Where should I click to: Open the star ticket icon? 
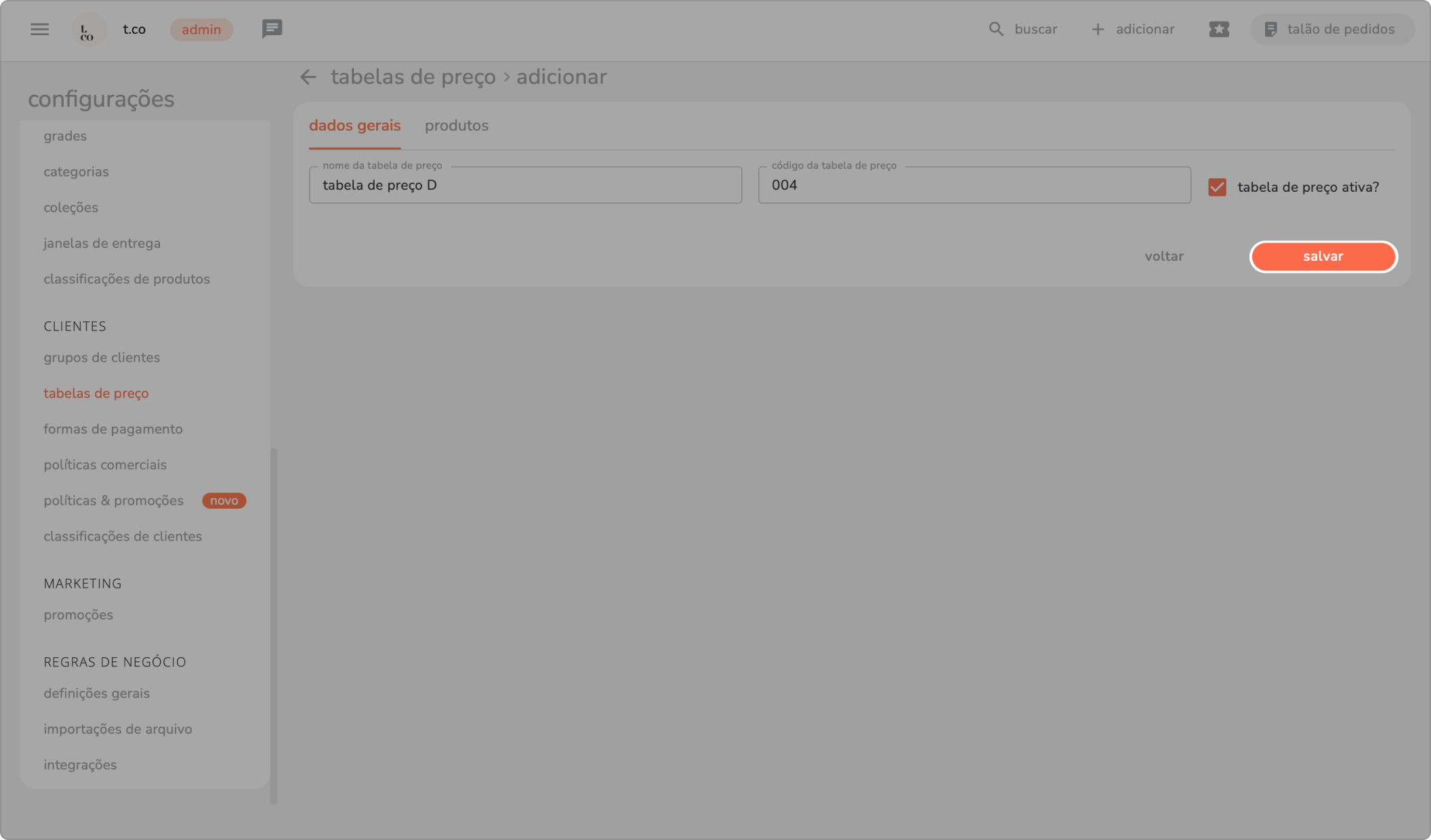1218,29
